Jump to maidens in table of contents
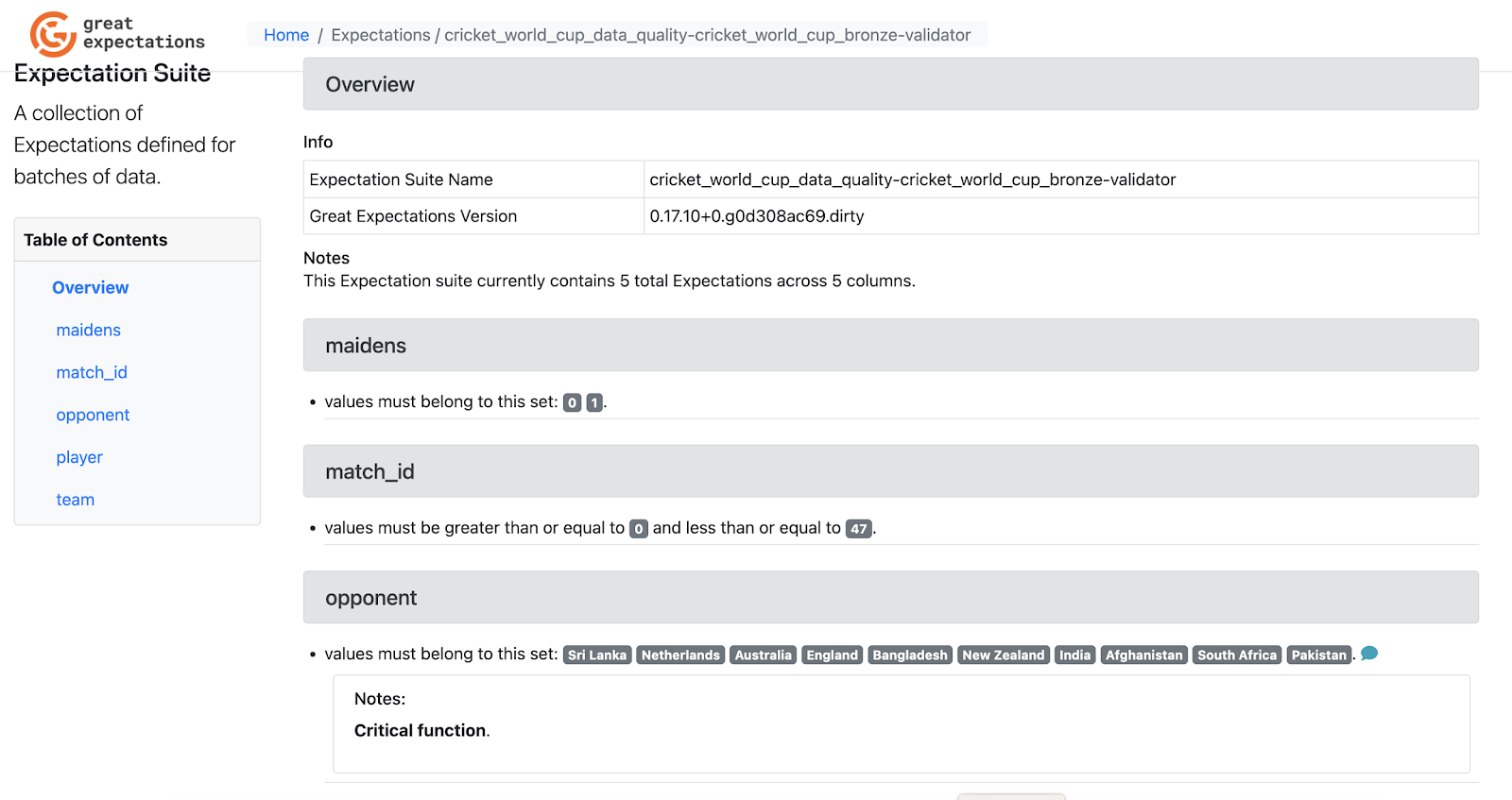This screenshot has width=1512, height=800. point(89,330)
